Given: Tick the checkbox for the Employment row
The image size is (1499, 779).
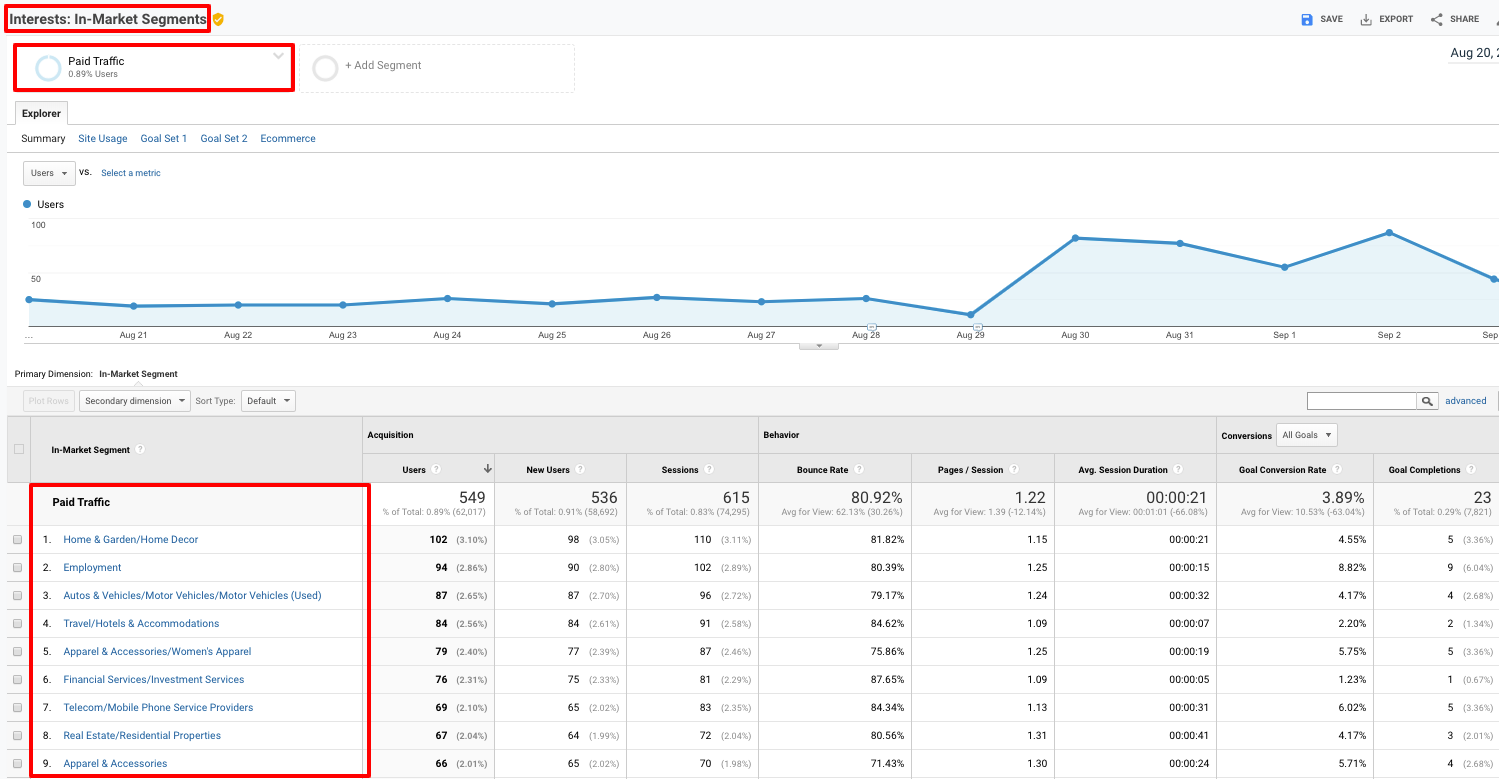Looking at the screenshot, I should 18,568.
